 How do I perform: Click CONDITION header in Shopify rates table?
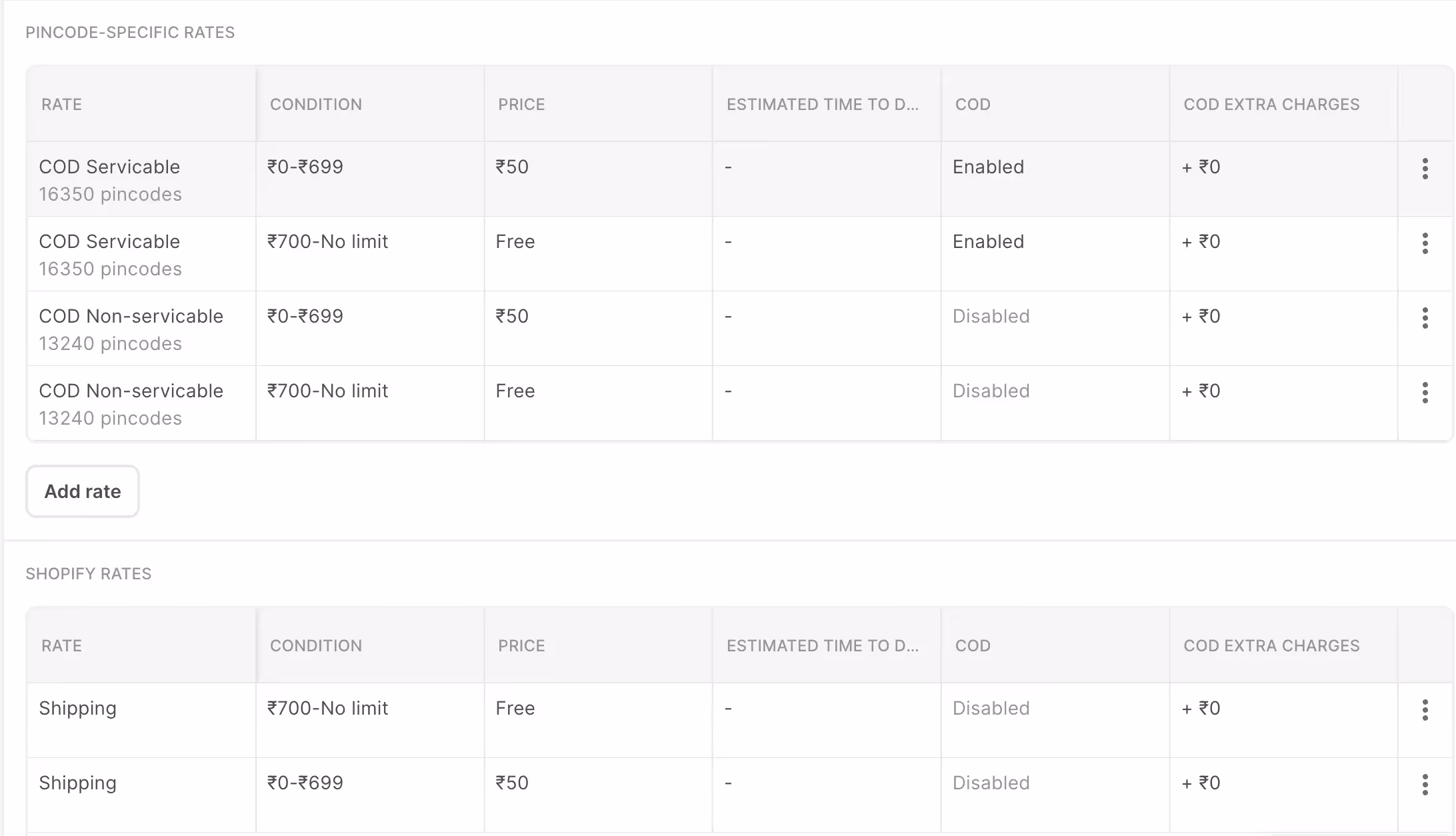point(316,646)
